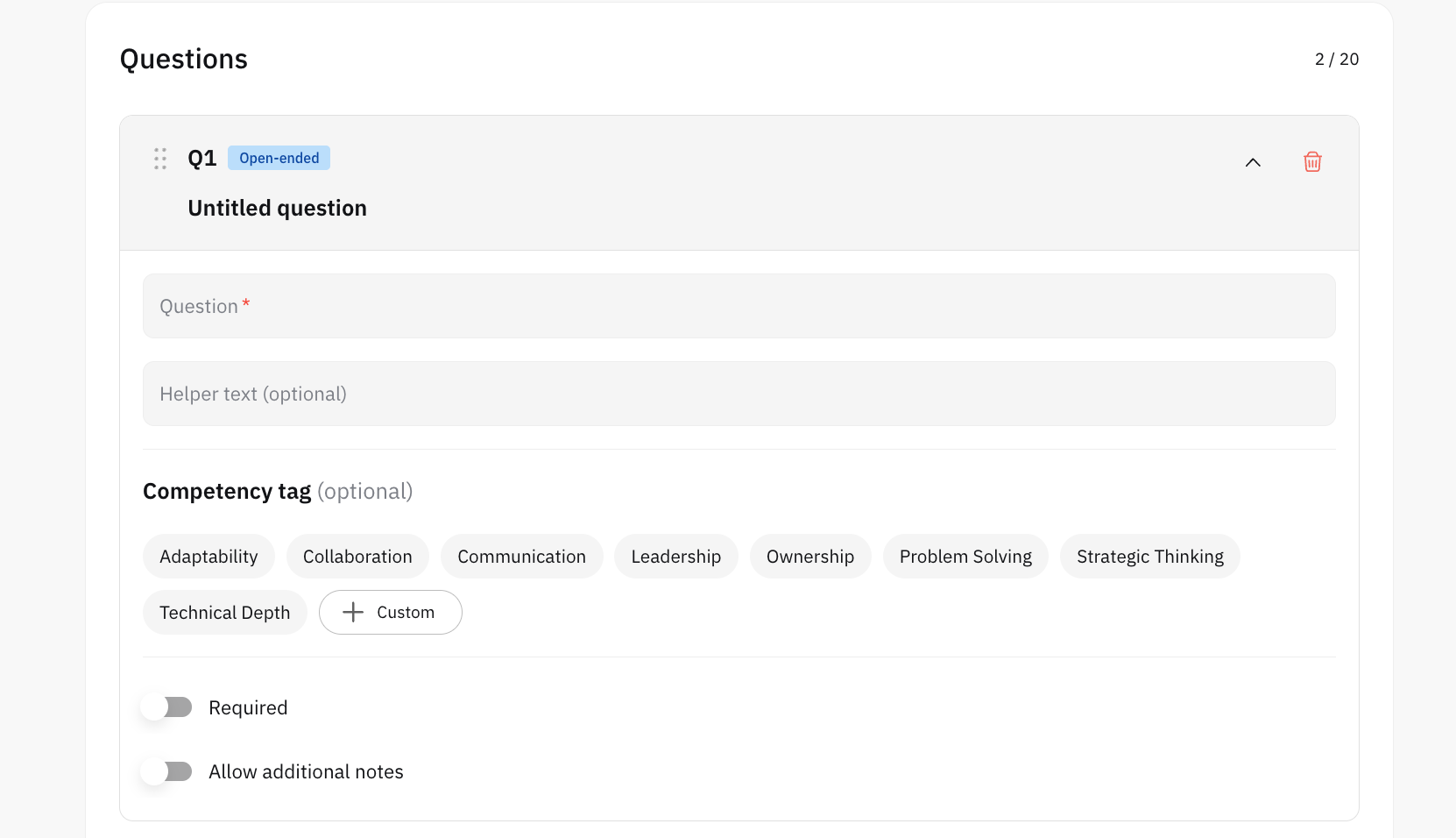This screenshot has height=838, width=1456.
Task: Select the Adaptability competency tag
Action: (209, 557)
